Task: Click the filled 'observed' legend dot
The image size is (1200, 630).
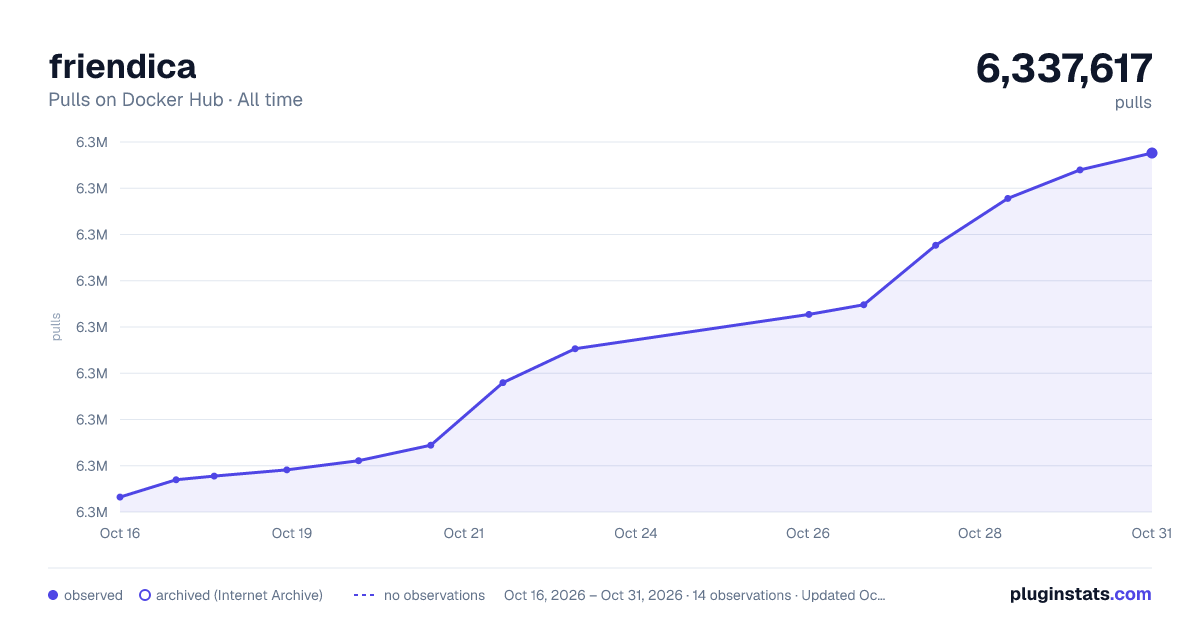Action: (53, 595)
